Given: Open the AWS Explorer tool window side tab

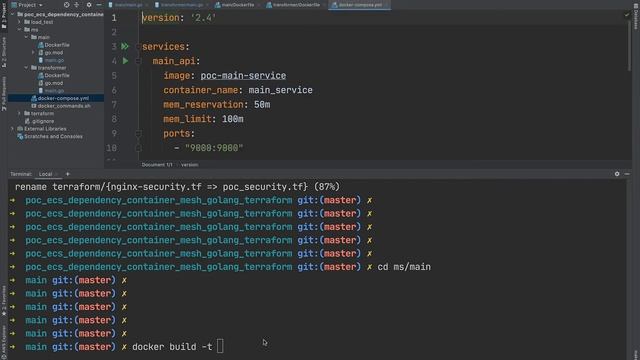Looking at the screenshot, I should pyautogui.click(x=4, y=341).
